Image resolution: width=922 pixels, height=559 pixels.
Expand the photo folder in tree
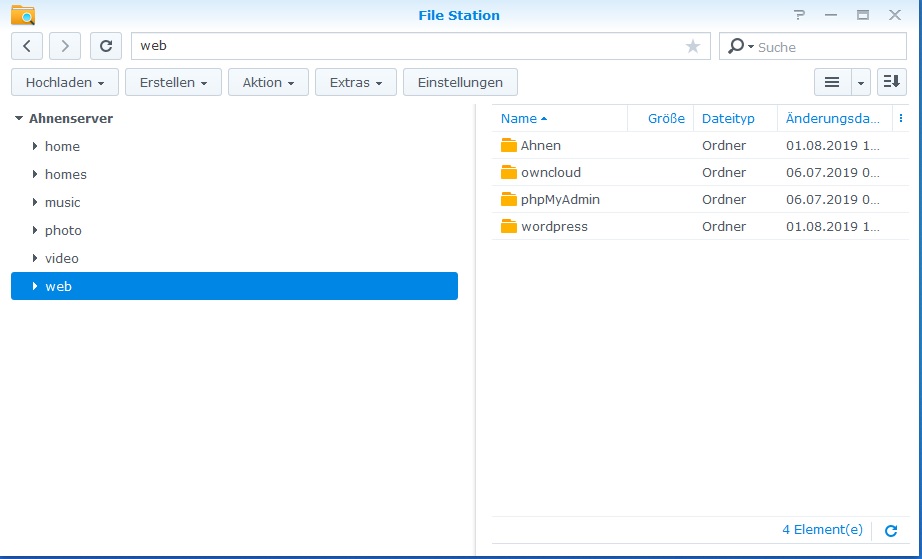point(35,230)
